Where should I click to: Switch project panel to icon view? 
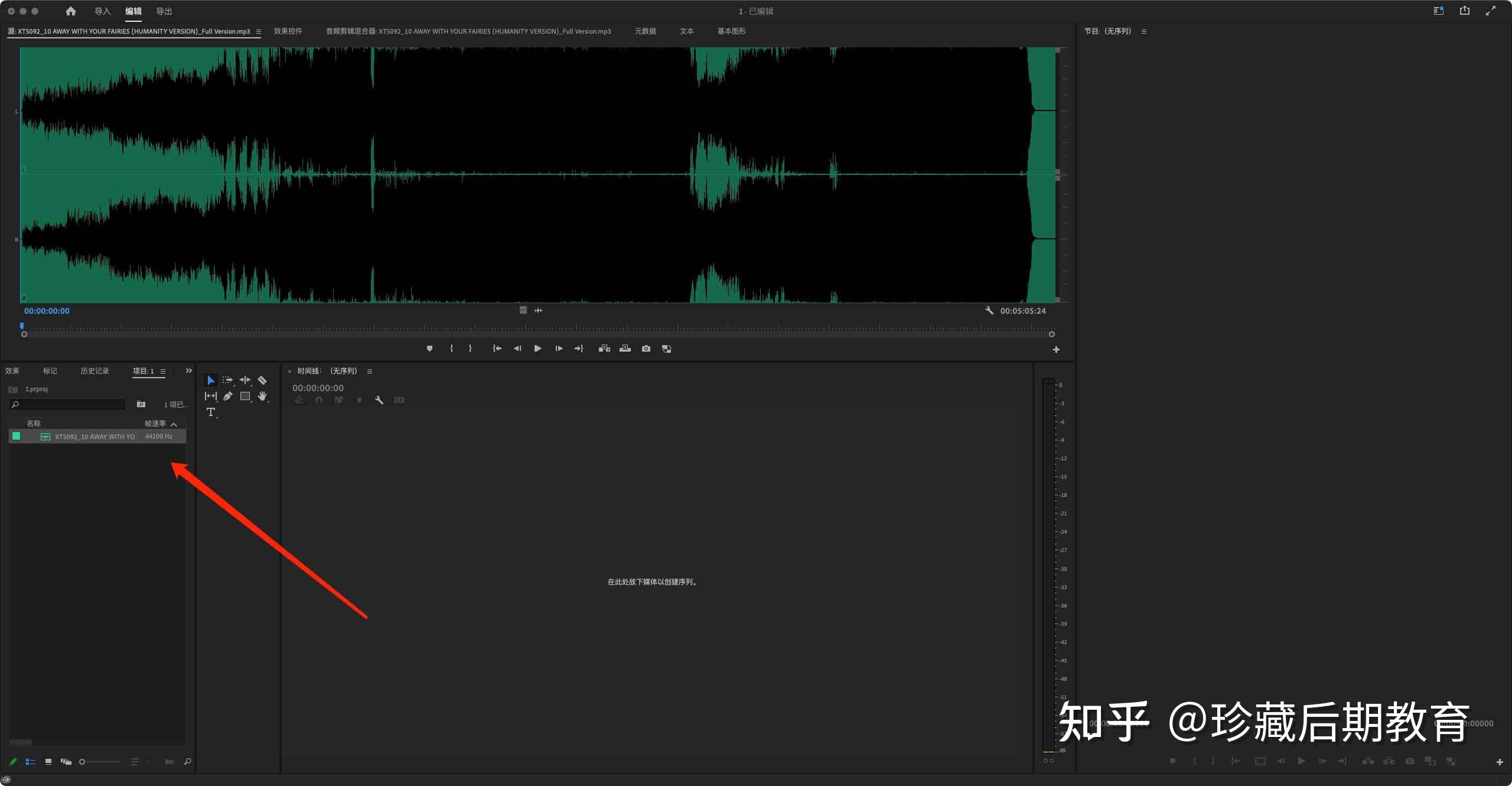tap(48, 762)
